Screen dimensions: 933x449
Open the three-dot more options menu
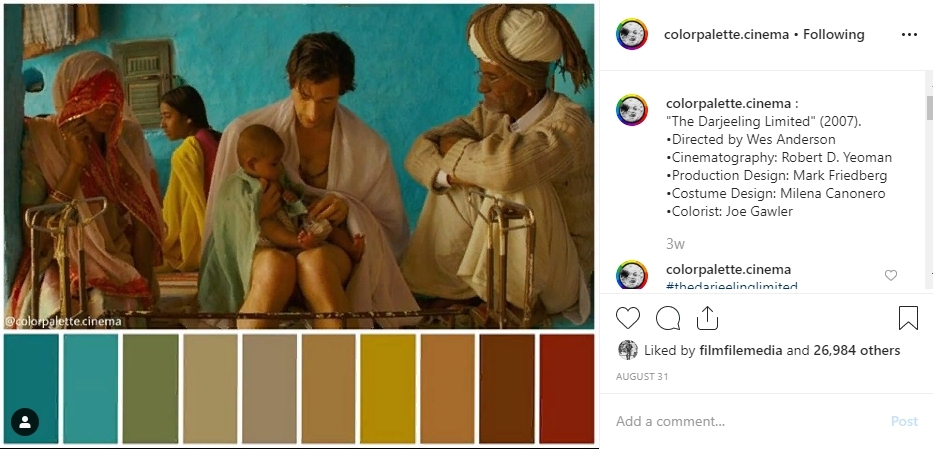point(909,34)
